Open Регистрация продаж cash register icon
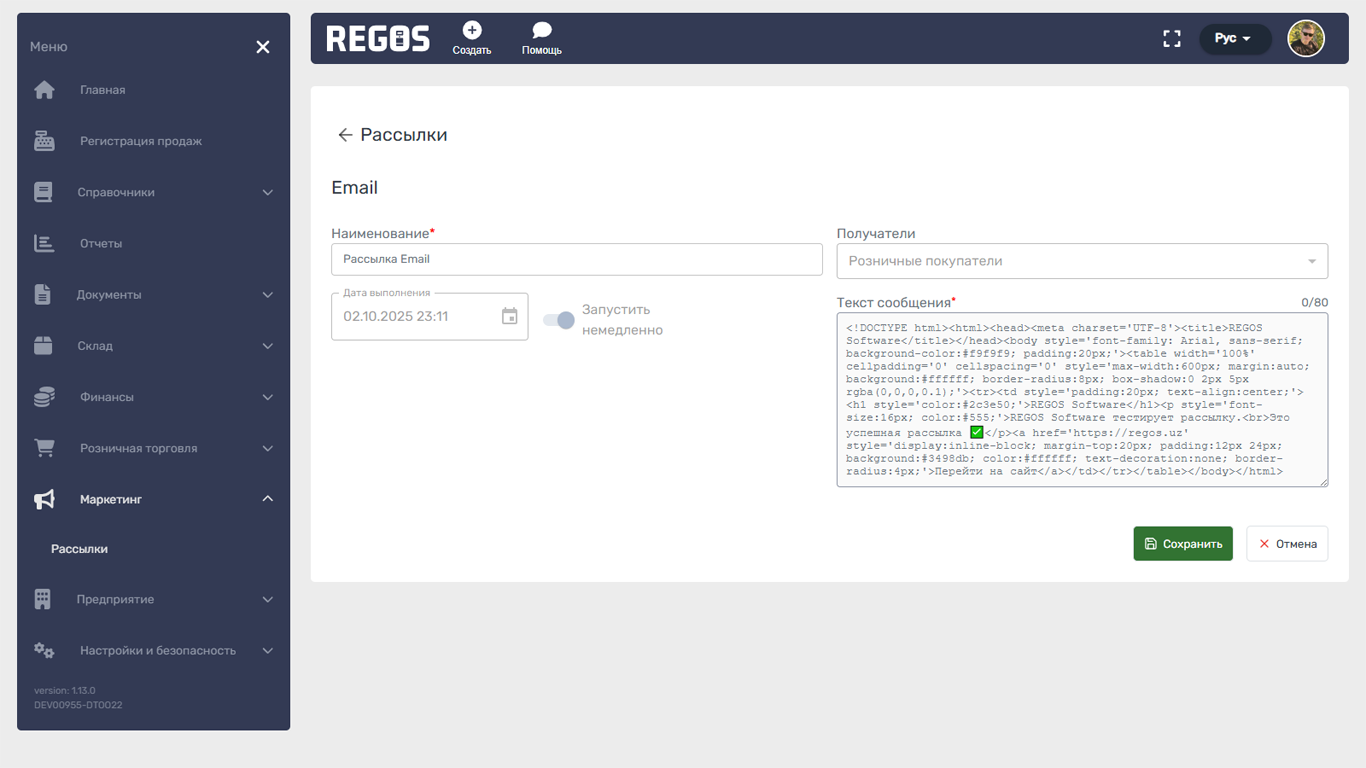The width and height of the screenshot is (1366, 768). [45, 141]
